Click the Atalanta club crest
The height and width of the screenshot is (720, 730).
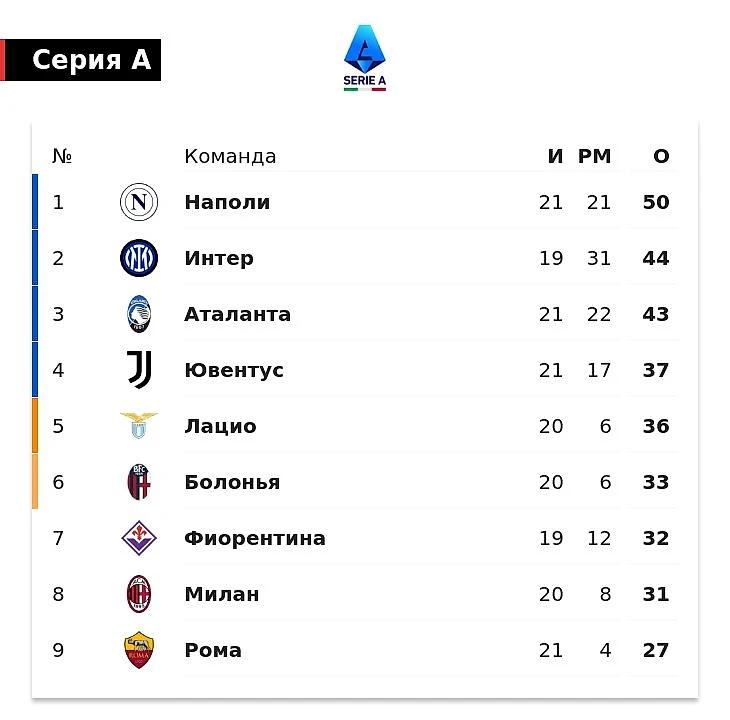click(x=139, y=315)
